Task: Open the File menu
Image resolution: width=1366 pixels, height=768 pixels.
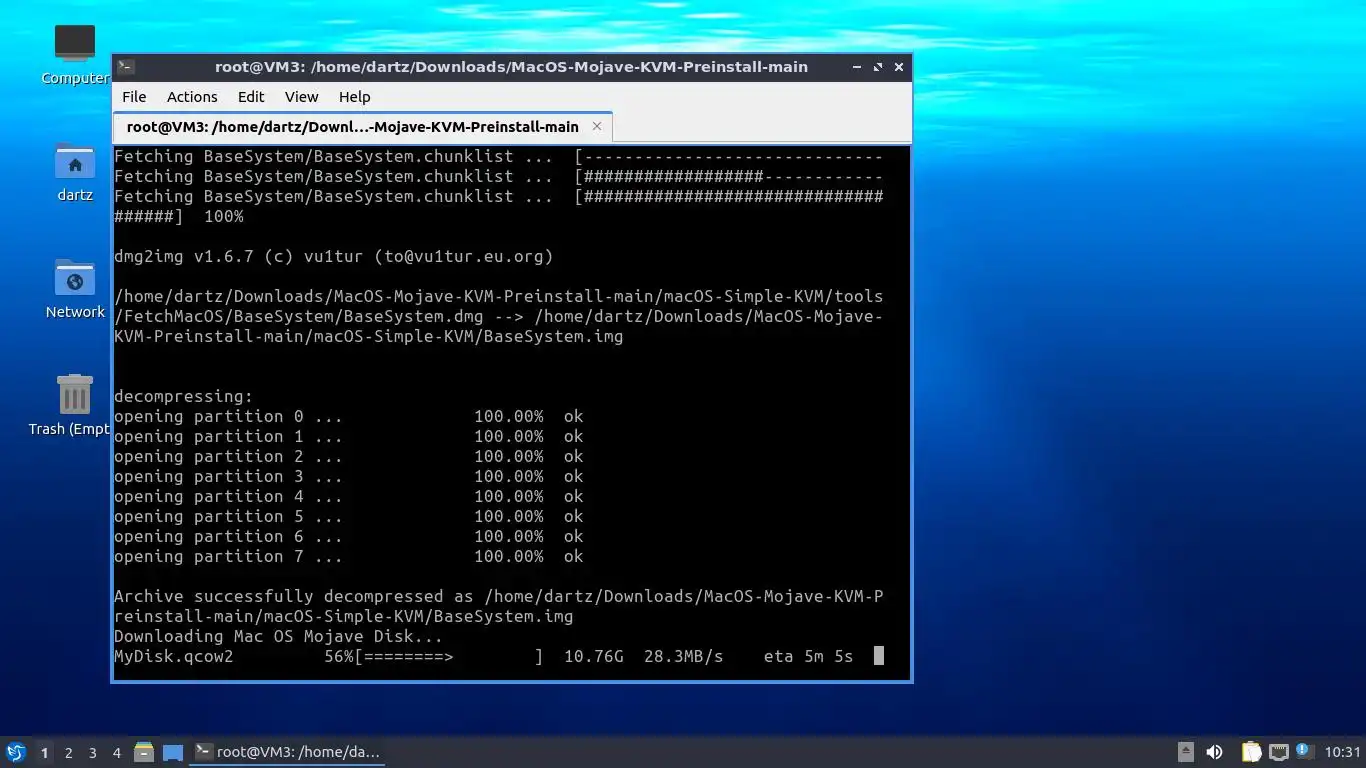Action: tap(134, 97)
